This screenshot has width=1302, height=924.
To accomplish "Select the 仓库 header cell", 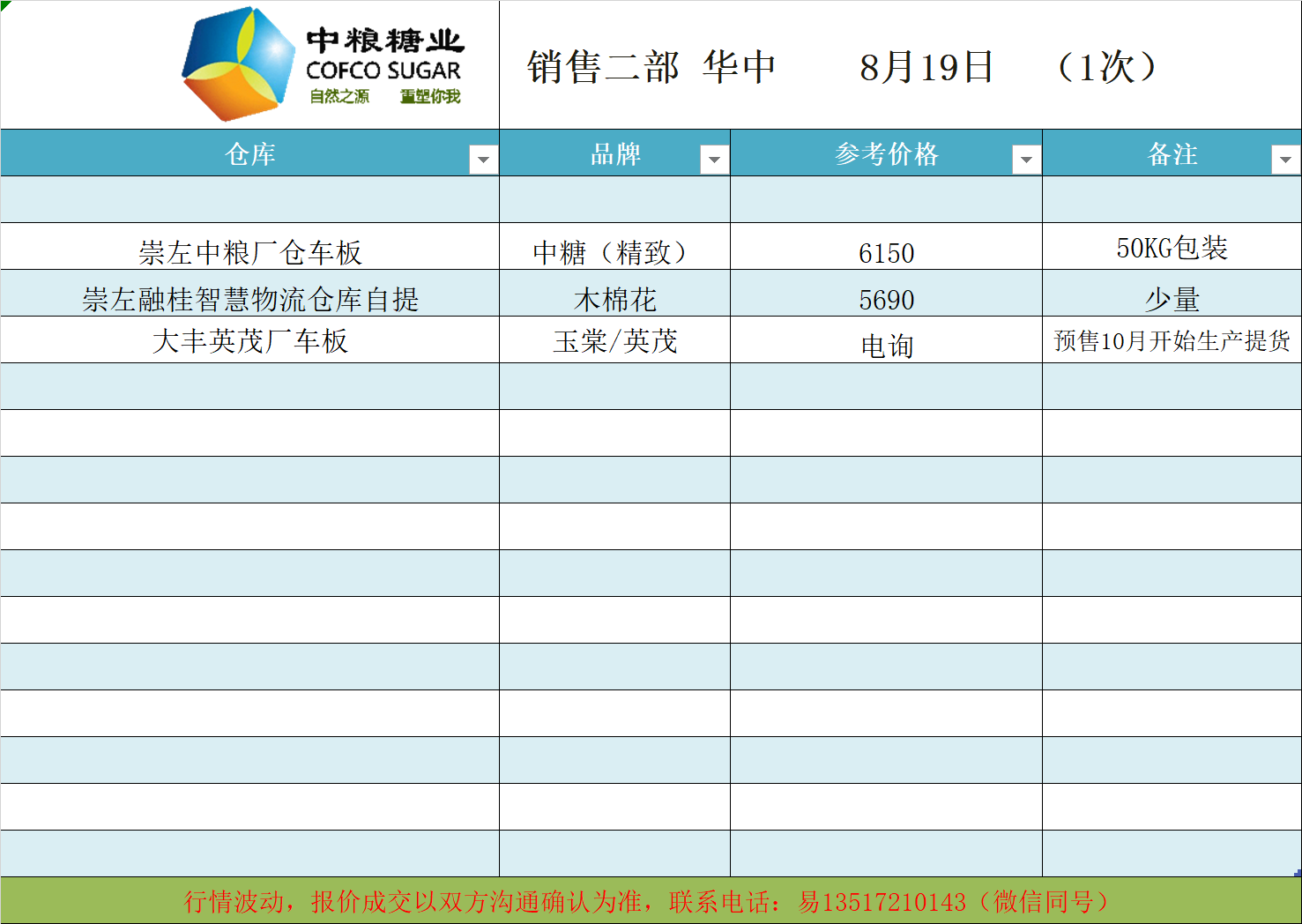I will (x=249, y=154).
